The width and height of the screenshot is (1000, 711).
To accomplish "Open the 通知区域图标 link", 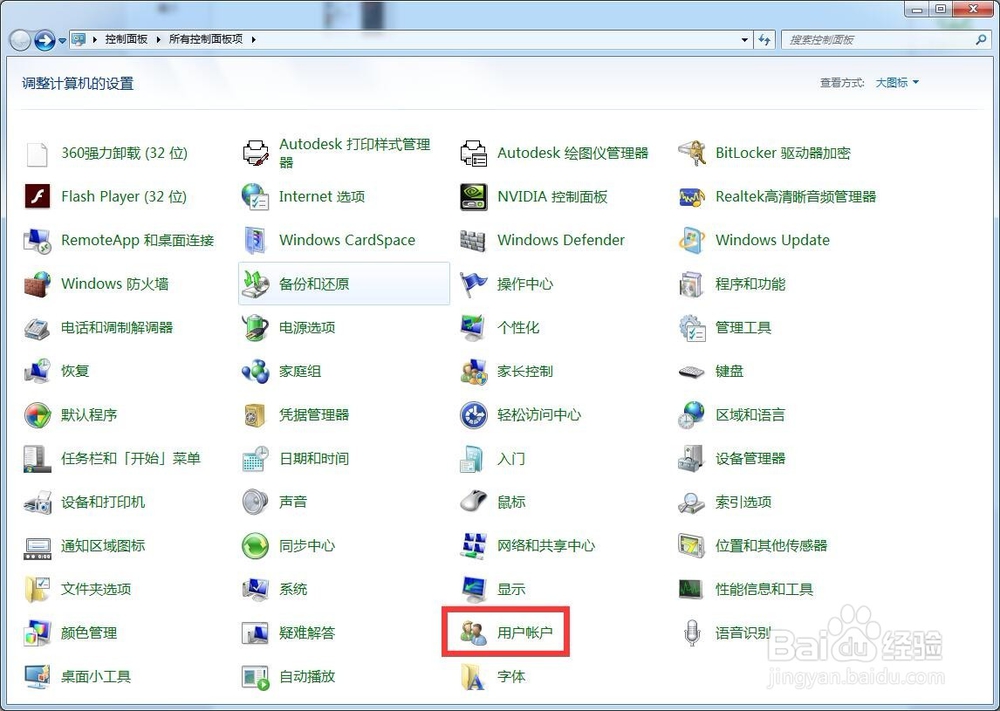I will pyautogui.click(x=103, y=546).
